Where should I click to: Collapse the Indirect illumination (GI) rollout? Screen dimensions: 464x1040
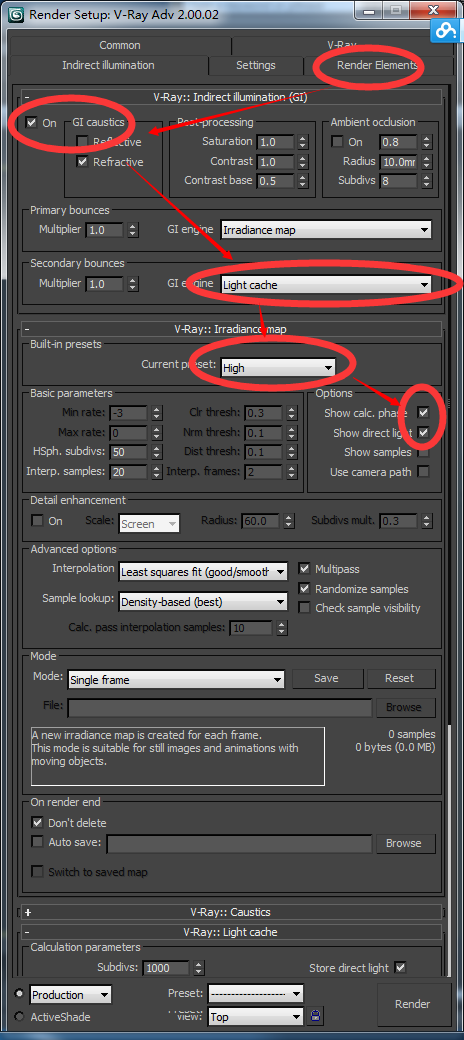231,97
